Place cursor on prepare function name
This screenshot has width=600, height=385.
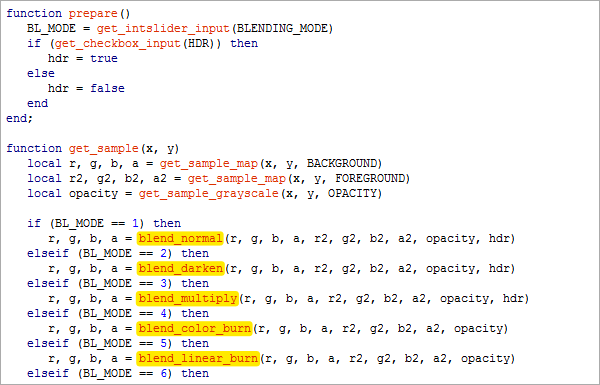[93, 14]
